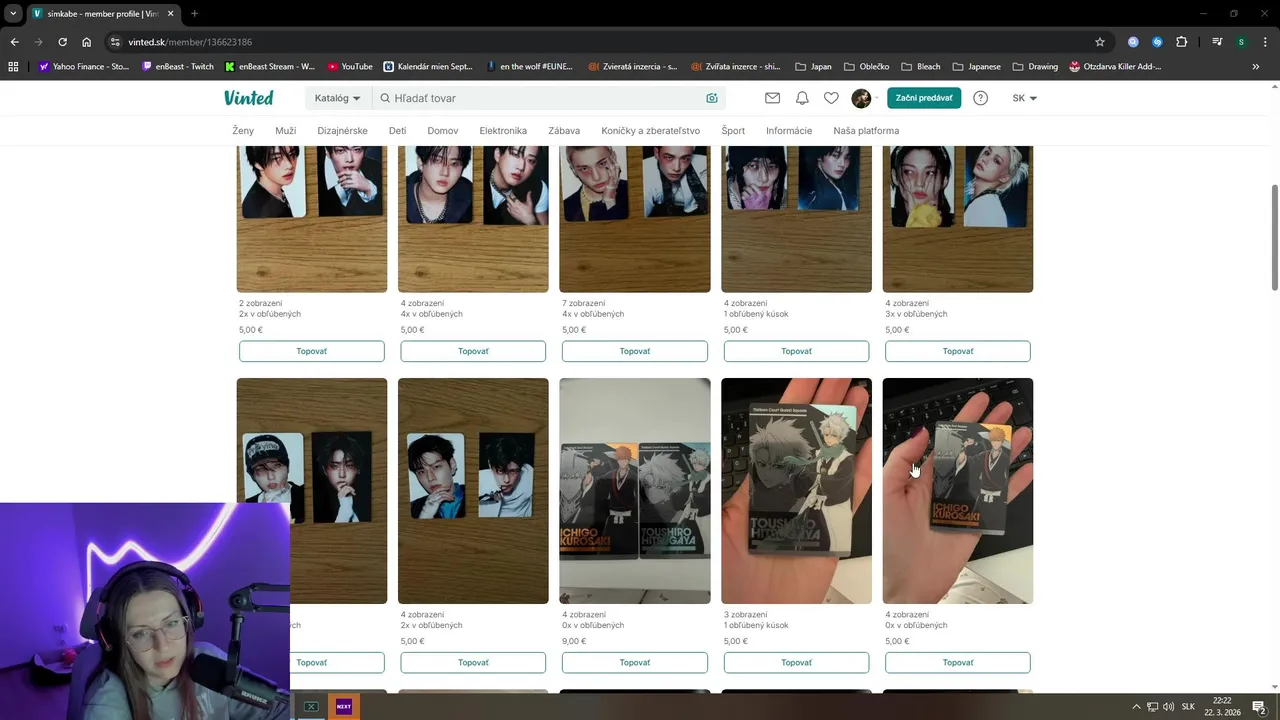Open the Muži category
This screenshot has width=1280, height=720.
[285, 131]
